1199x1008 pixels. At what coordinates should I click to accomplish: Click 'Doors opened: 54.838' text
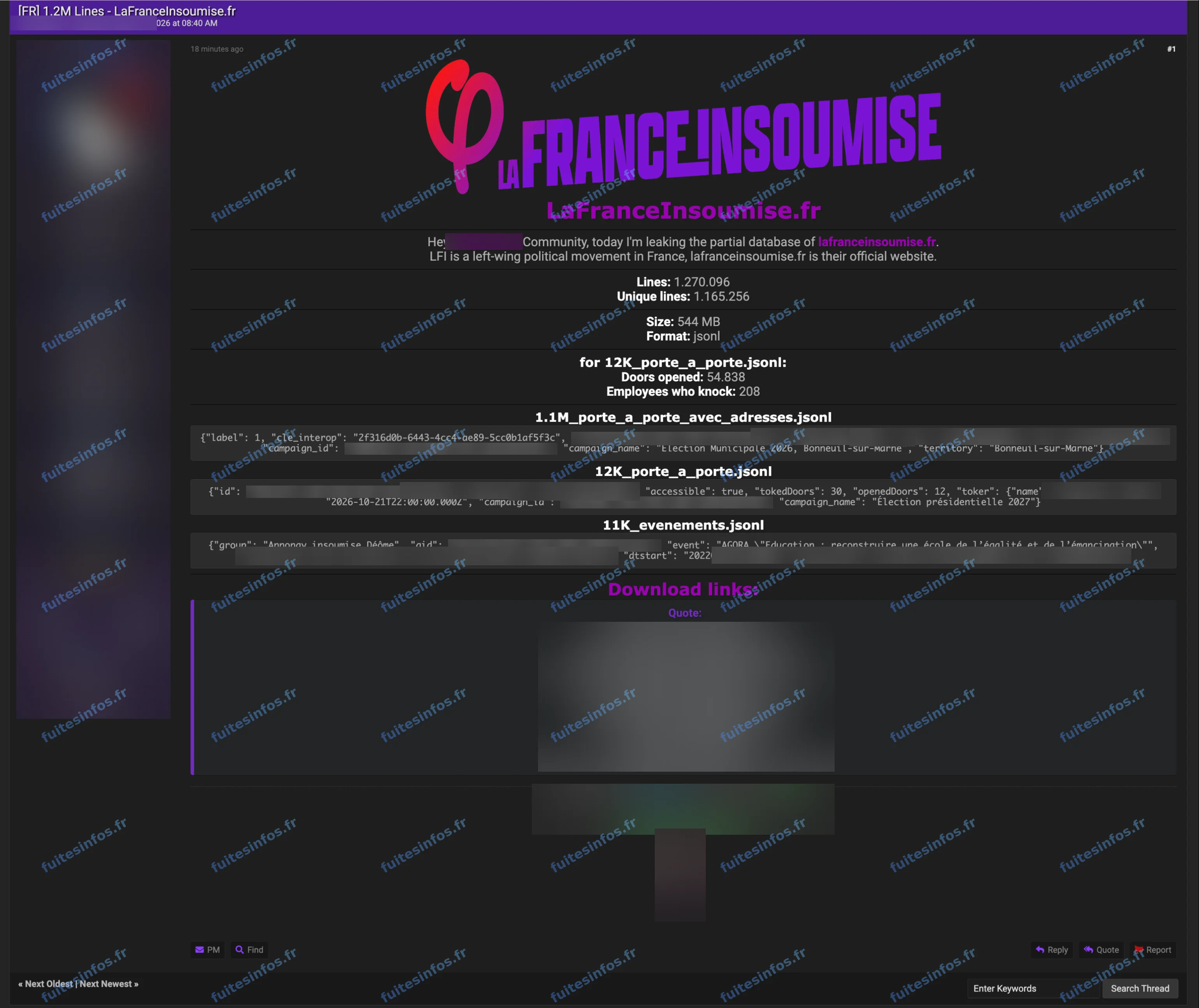tap(683, 377)
